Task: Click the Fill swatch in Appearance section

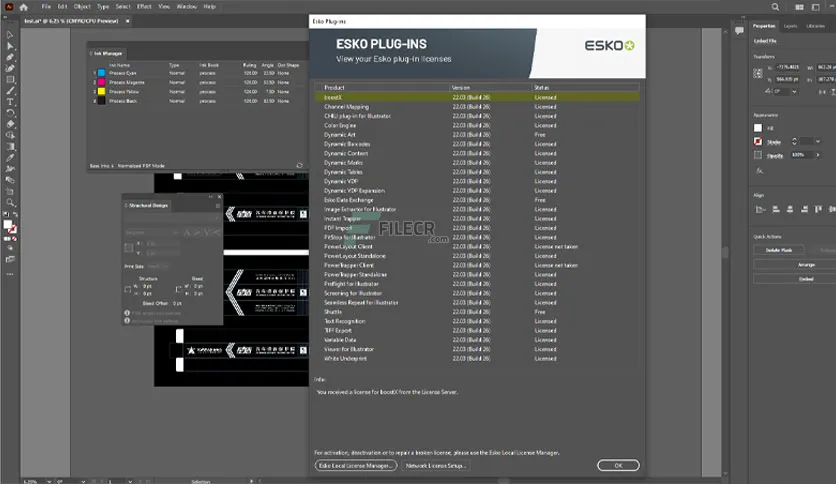Action: pos(758,128)
